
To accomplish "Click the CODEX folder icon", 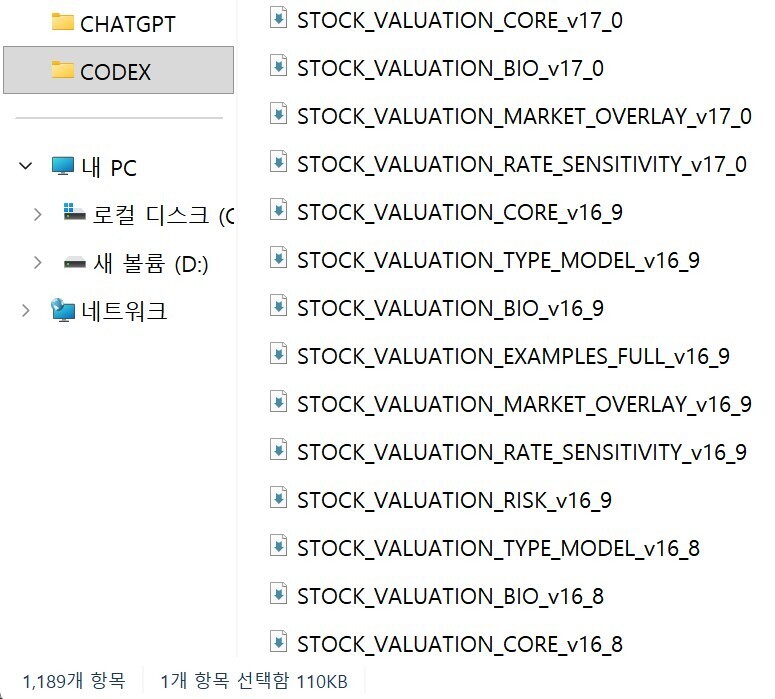I will [x=63, y=70].
